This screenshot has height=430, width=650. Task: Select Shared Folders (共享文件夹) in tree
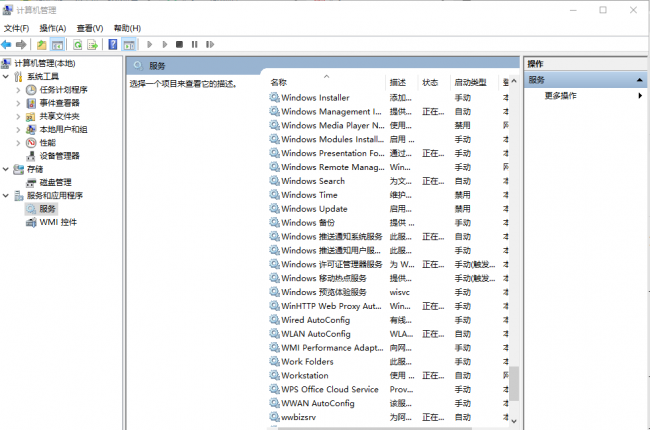(59, 116)
